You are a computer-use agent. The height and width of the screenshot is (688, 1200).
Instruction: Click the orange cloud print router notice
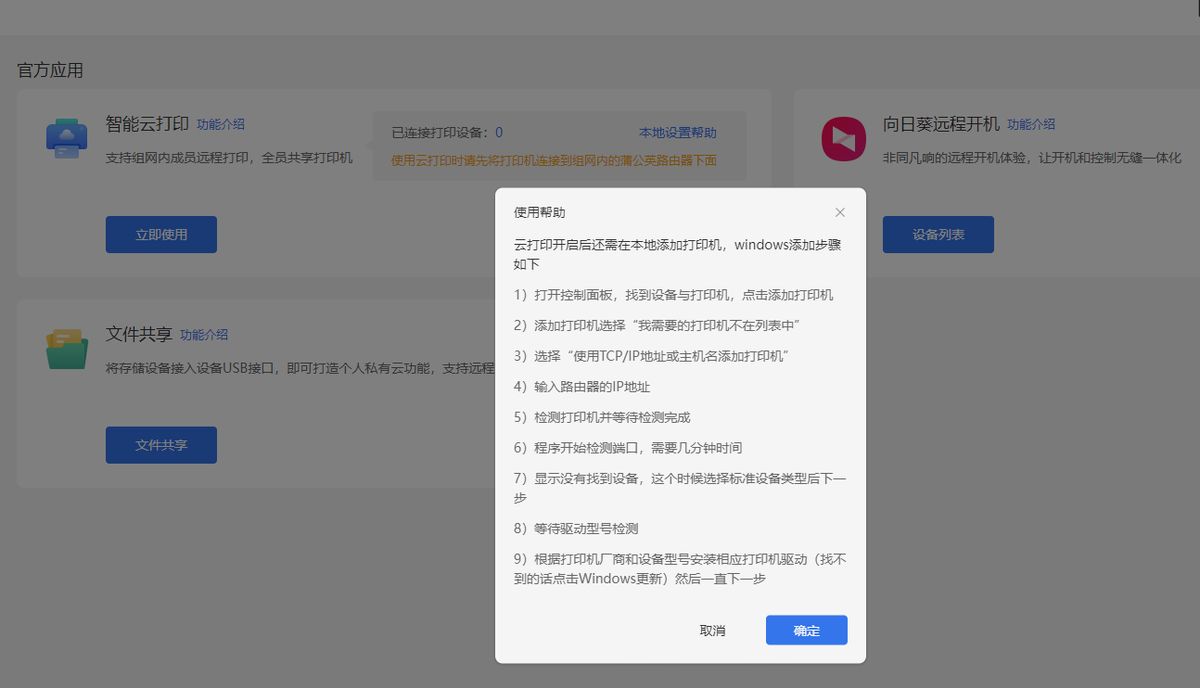553,160
